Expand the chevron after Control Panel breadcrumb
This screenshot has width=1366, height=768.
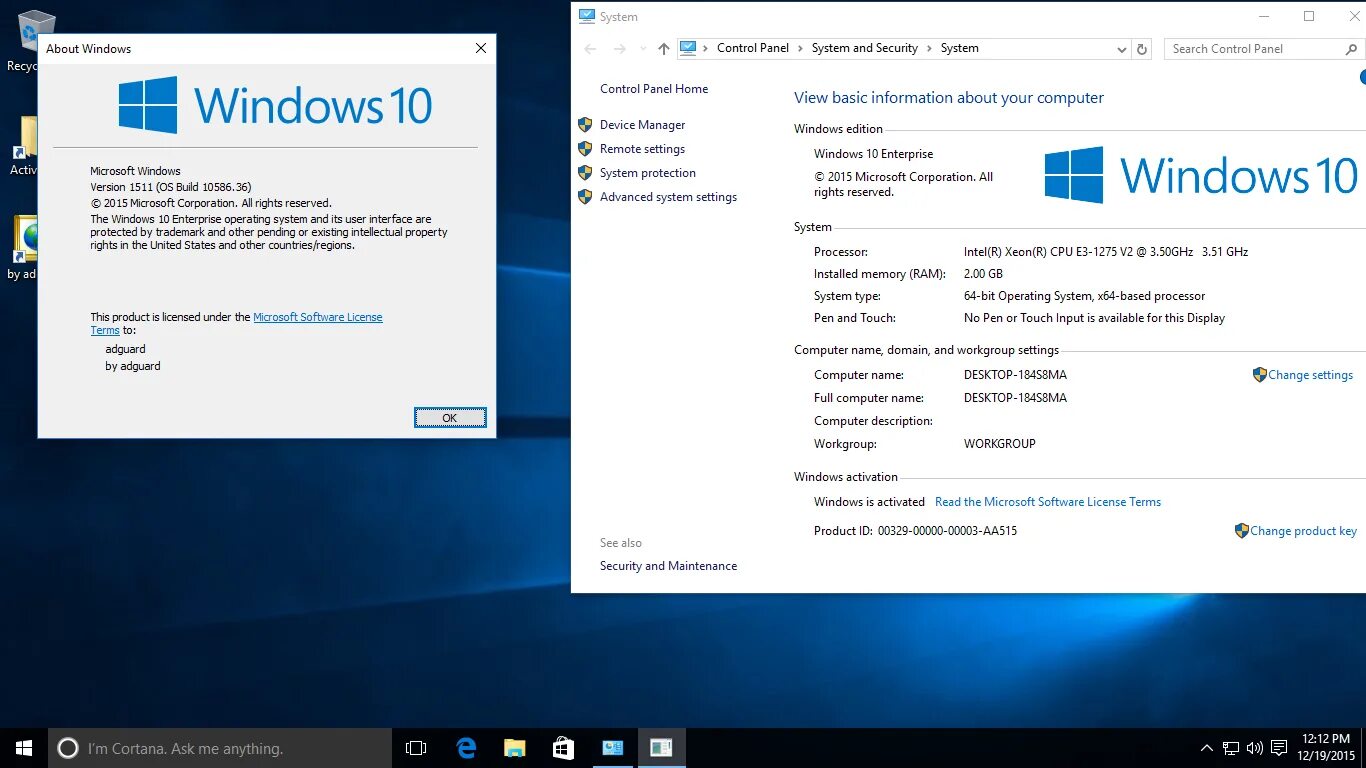pyautogui.click(x=800, y=48)
